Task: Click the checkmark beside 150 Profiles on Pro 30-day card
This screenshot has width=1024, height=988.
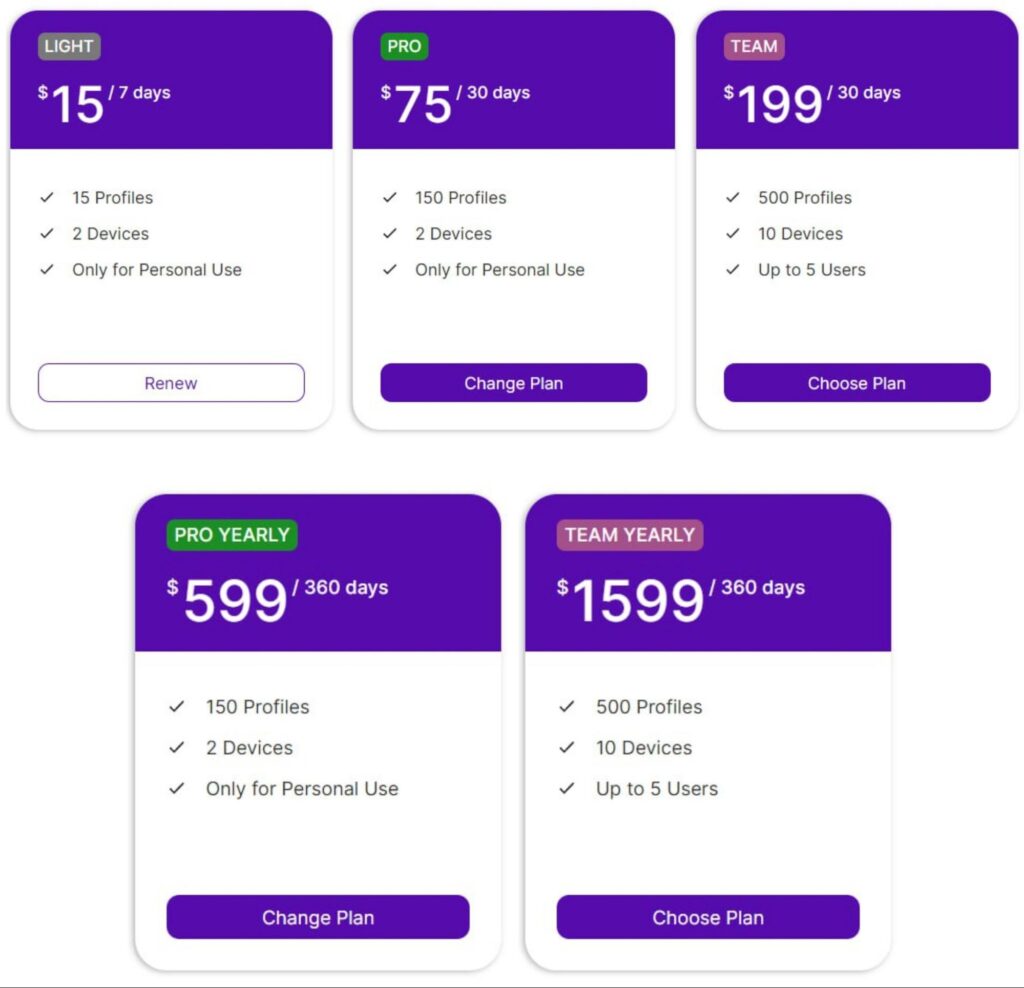Action: (390, 197)
